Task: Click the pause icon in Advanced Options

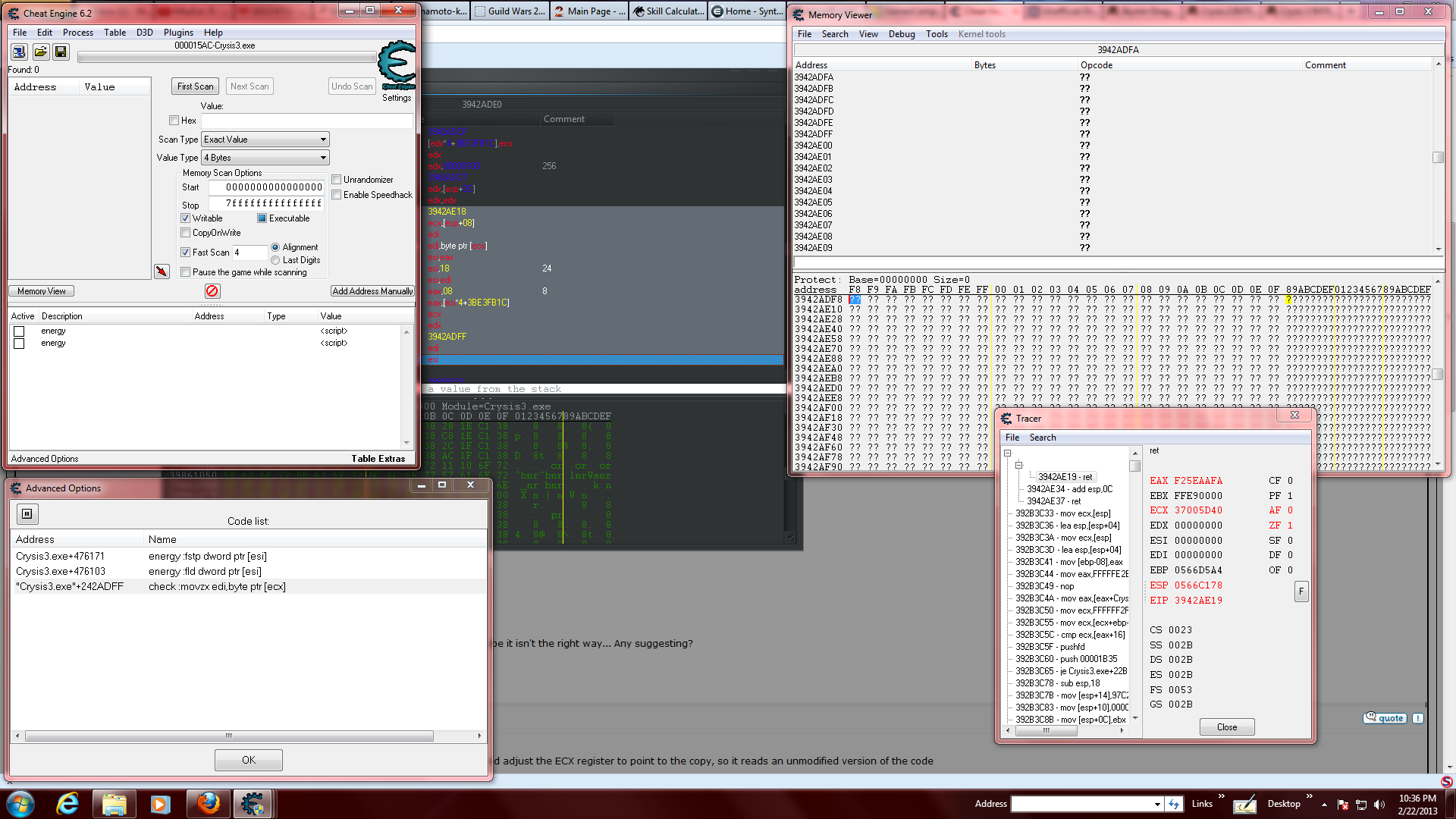Action: point(27,514)
